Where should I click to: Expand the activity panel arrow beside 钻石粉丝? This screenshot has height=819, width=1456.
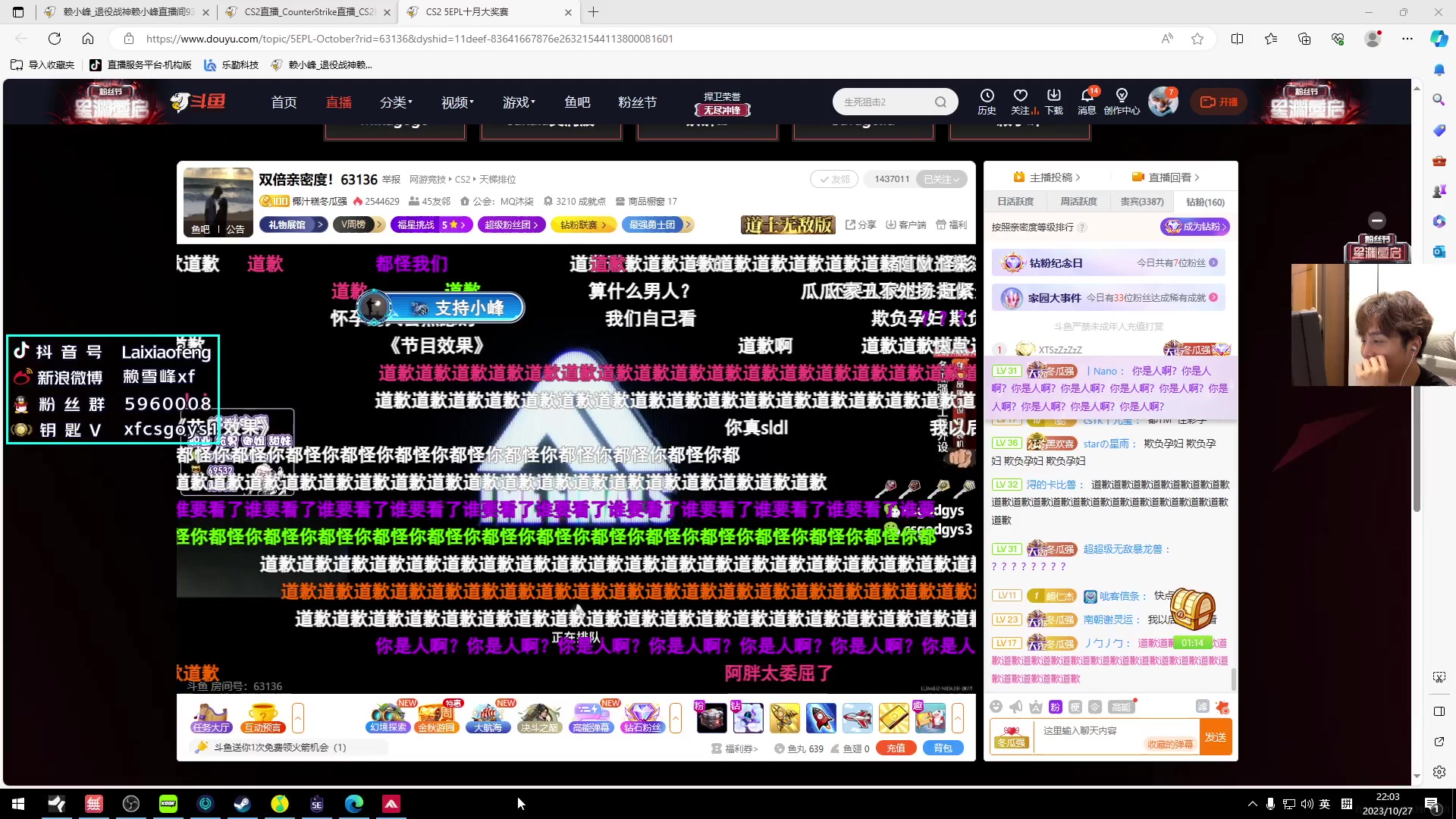[x=676, y=717]
